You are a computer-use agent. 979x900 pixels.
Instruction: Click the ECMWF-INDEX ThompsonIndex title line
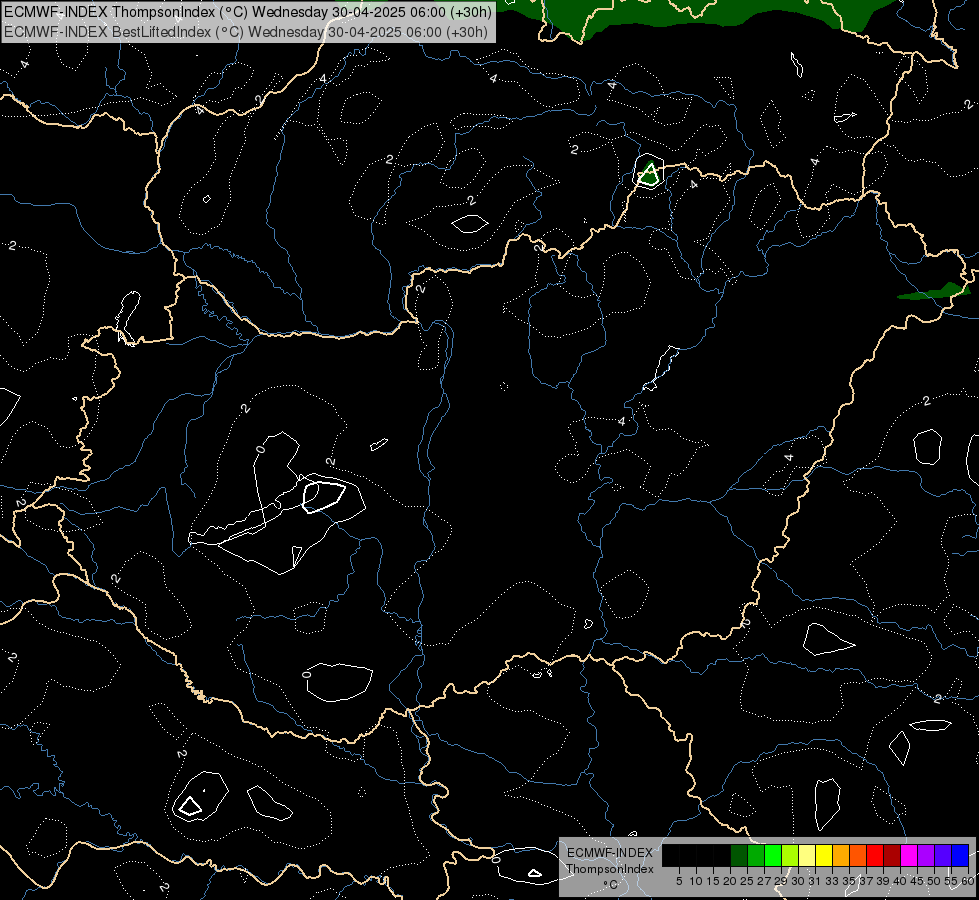[248, 12]
